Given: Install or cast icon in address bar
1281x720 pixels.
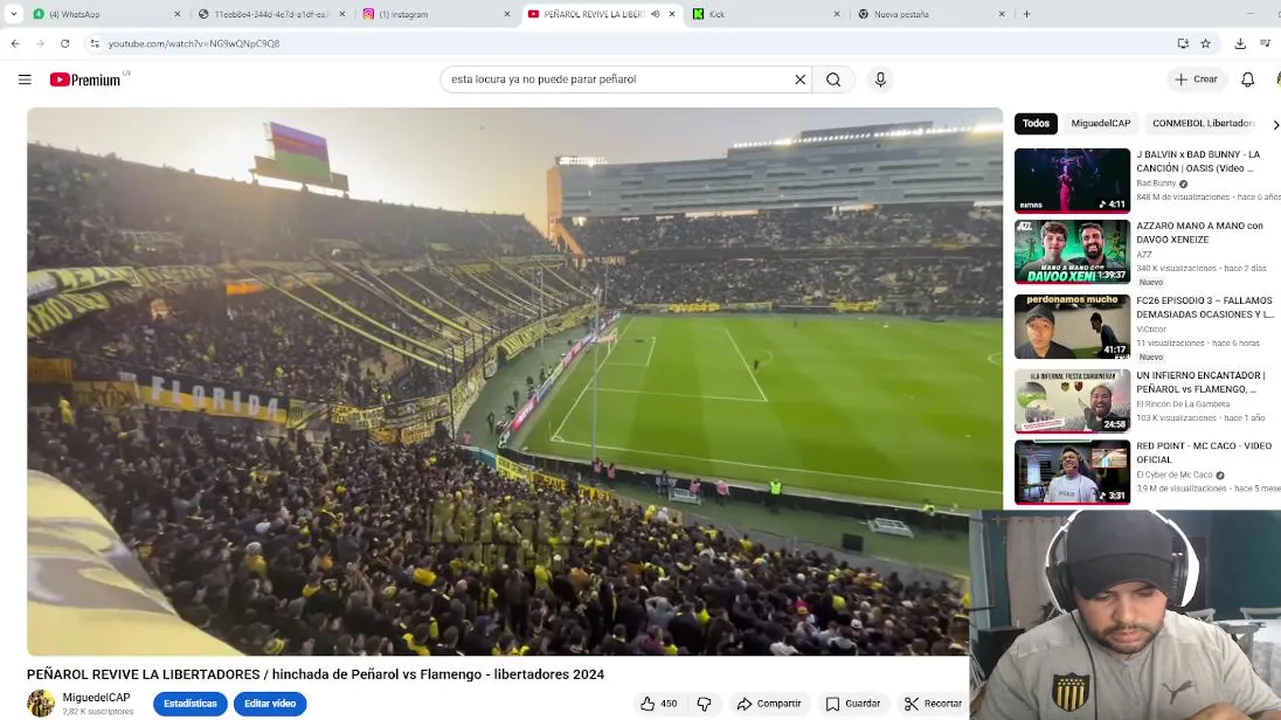Looking at the screenshot, I should (x=1183, y=44).
